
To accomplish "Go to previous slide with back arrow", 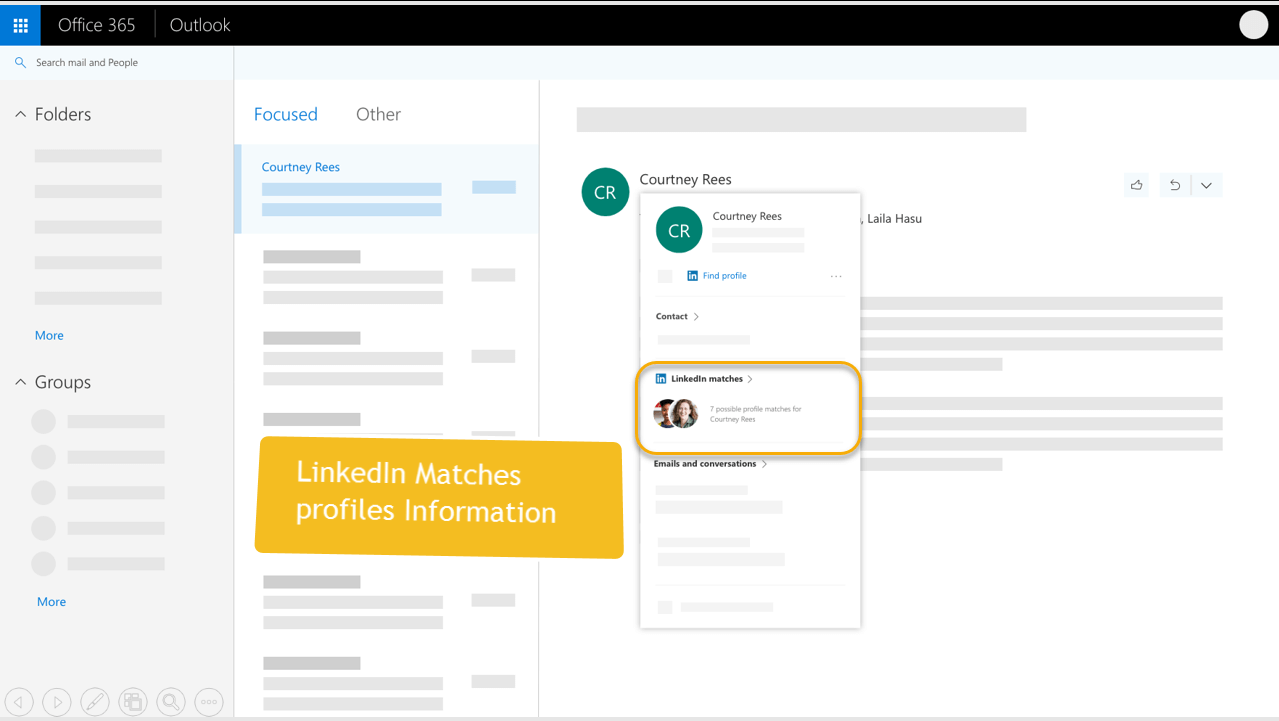I will click(19, 702).
